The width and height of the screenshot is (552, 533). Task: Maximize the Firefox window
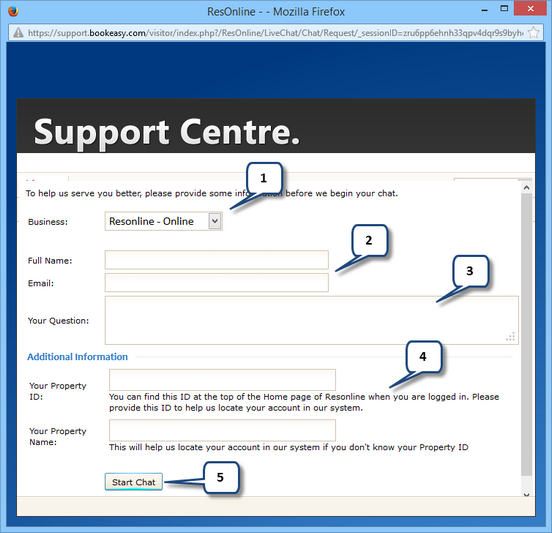click(504, 8)
